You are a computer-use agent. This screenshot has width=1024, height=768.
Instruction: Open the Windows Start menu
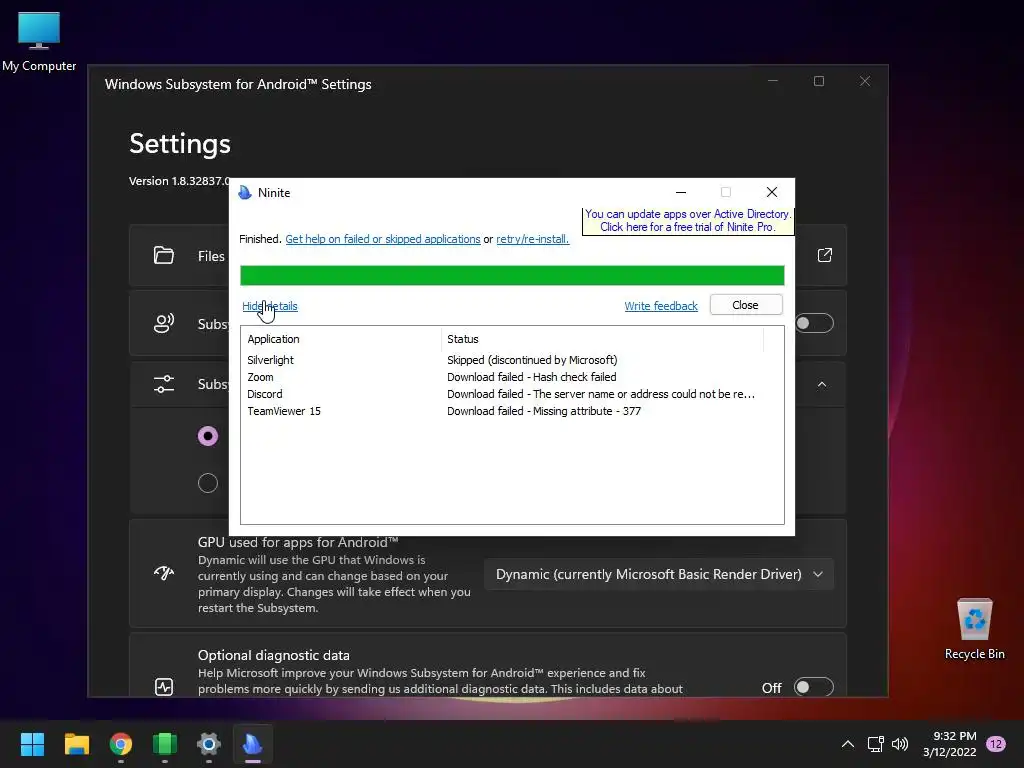(x=32, y=744)
